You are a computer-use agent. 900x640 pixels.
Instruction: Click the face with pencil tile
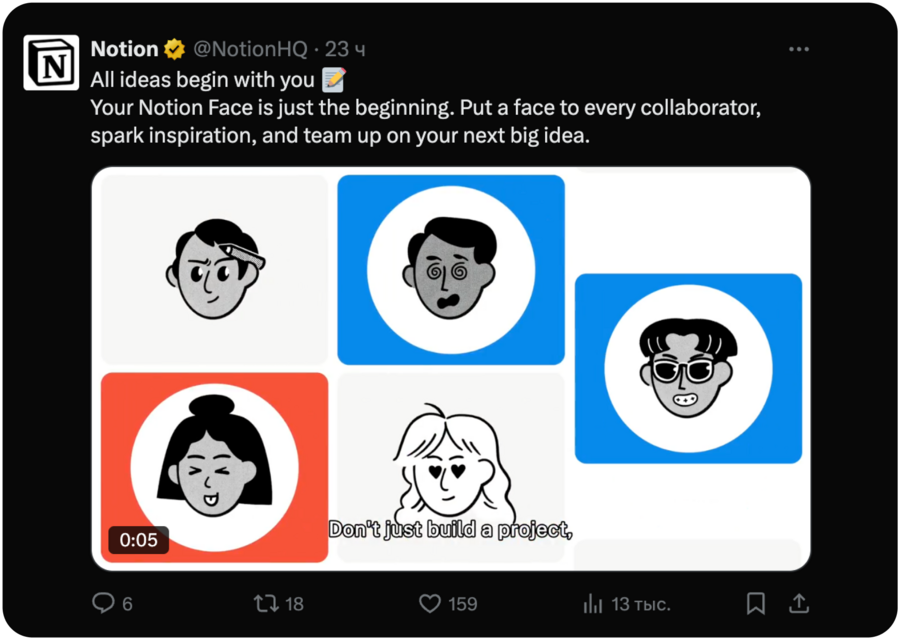coord(214,270)
